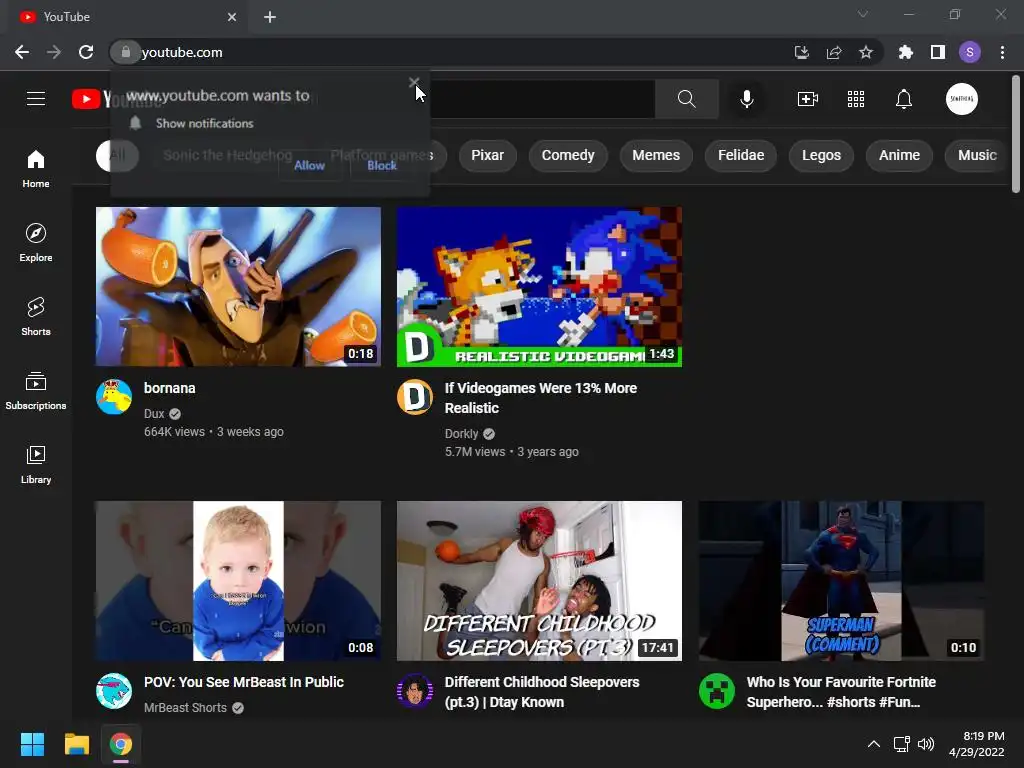Bookmark this tab with the star
1024x768 pixels.
866,52
